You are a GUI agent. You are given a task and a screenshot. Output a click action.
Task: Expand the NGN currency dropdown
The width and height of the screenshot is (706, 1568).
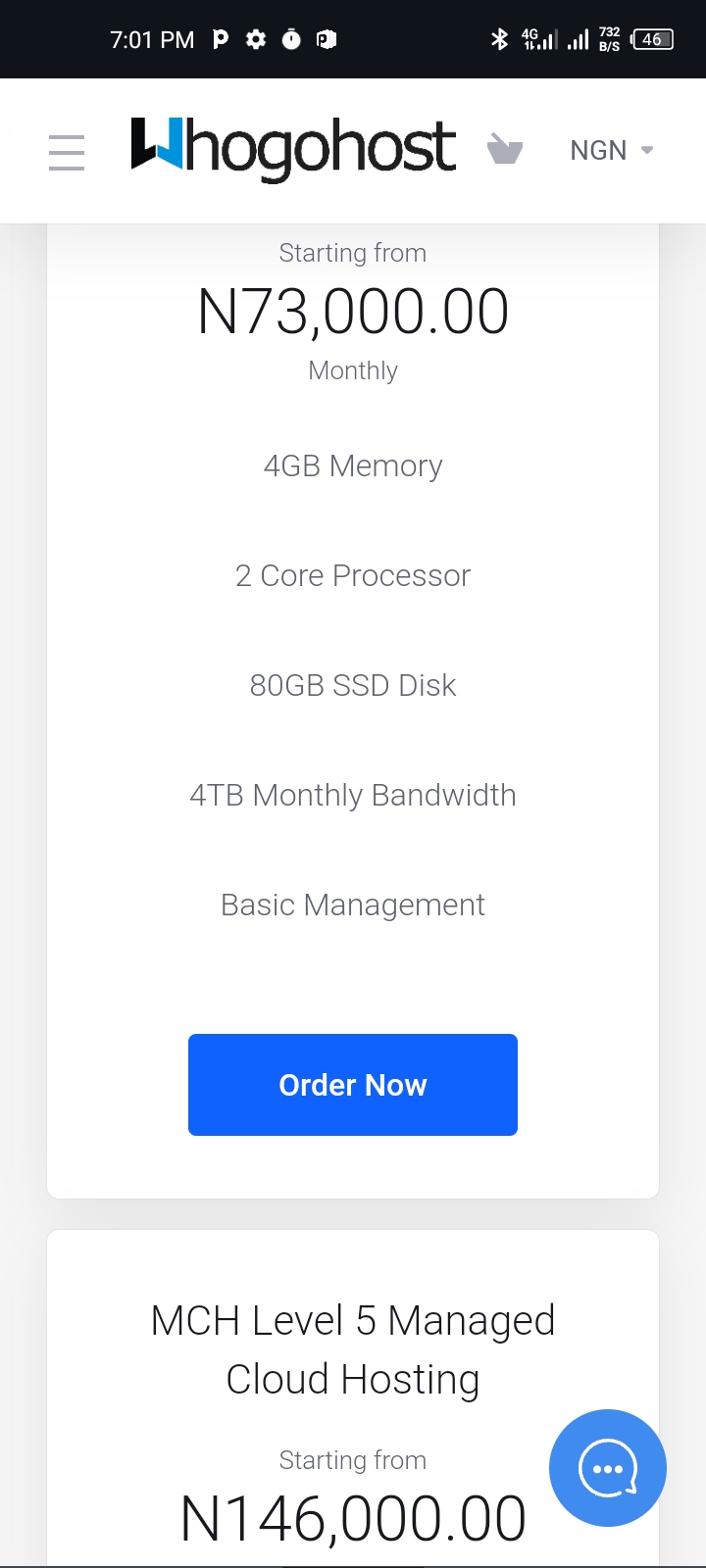(x=599, y=150)
